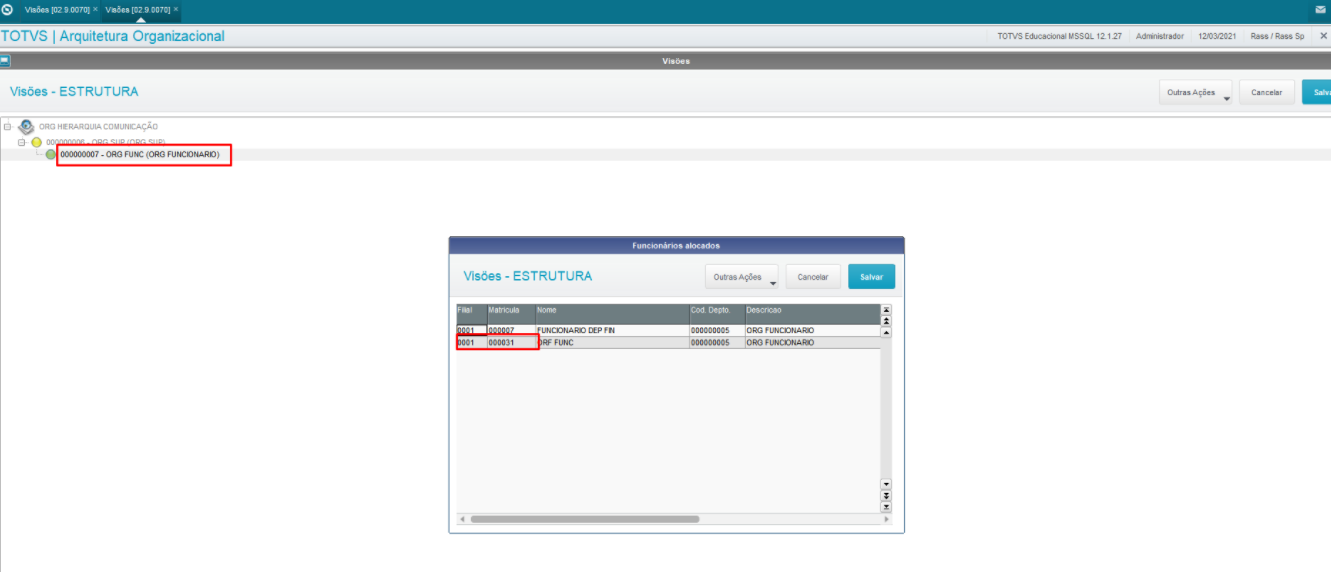Click Matricula cell 000007
The width and height of the screenshot is (1331, 572).
511,330
